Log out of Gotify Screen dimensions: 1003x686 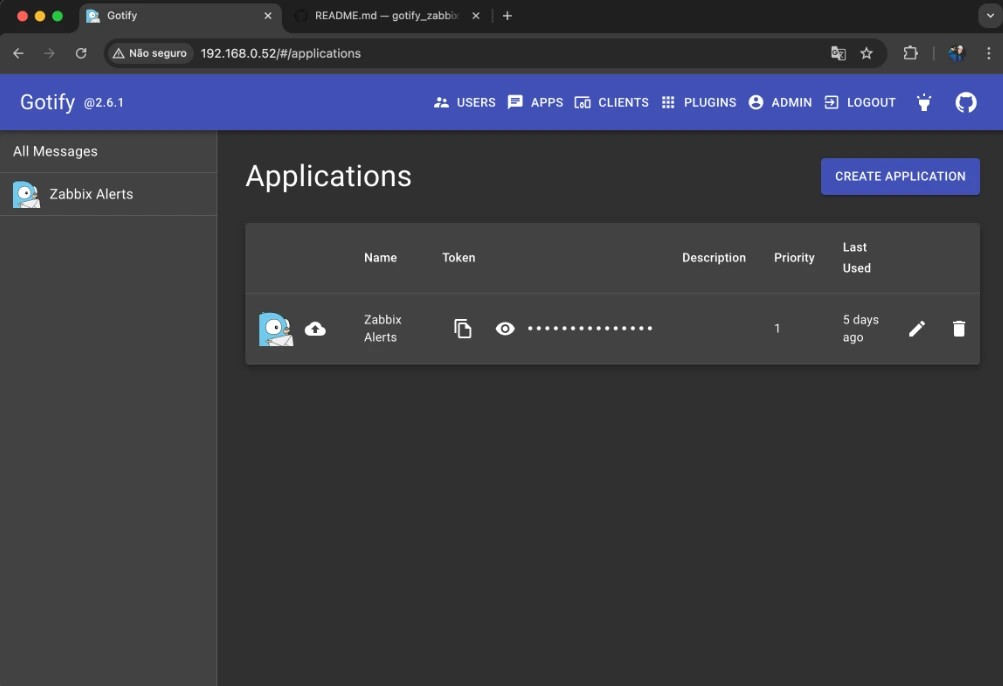click(x=860, y=102)
